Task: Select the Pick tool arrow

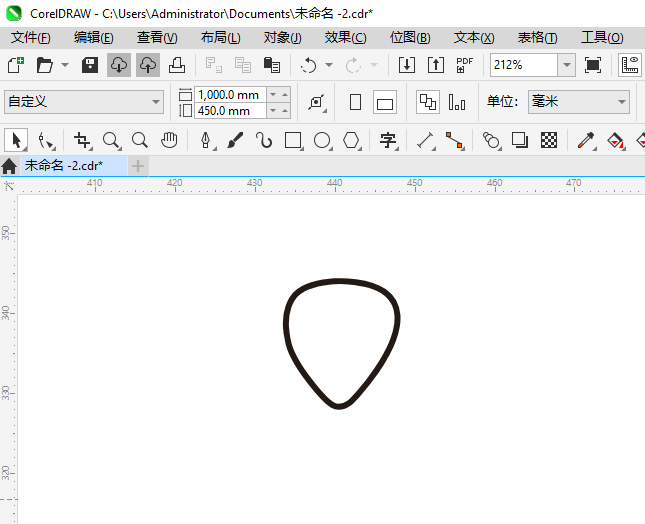Action: click(16, 140)
